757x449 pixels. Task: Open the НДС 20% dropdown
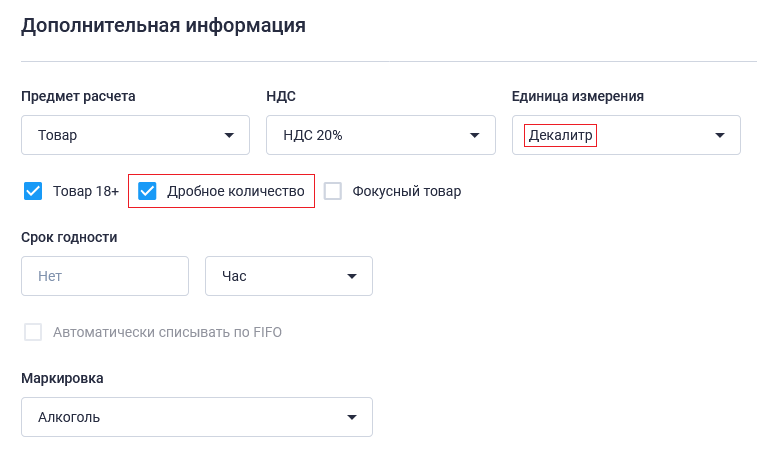coord(380,135)
